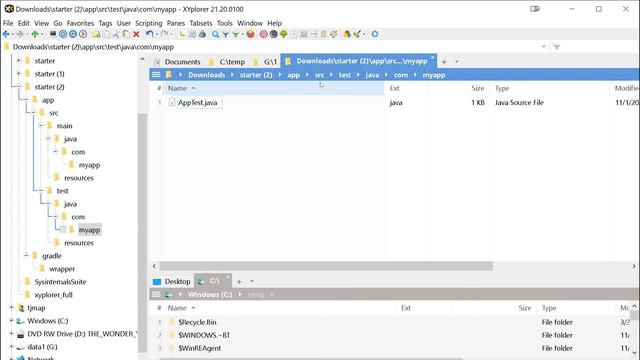Click the New Folder toolbar icon

tap(96, 34)
